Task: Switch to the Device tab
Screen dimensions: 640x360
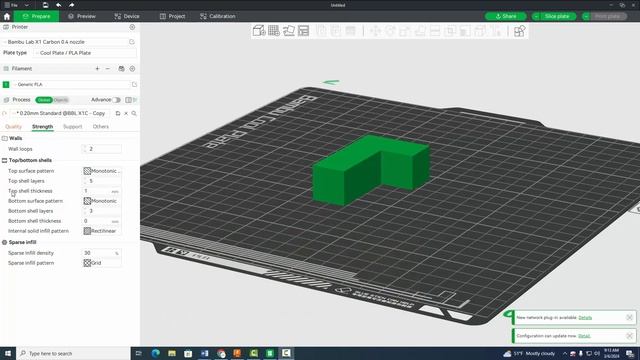Action: pyautogui.click(x=127, y=16)
